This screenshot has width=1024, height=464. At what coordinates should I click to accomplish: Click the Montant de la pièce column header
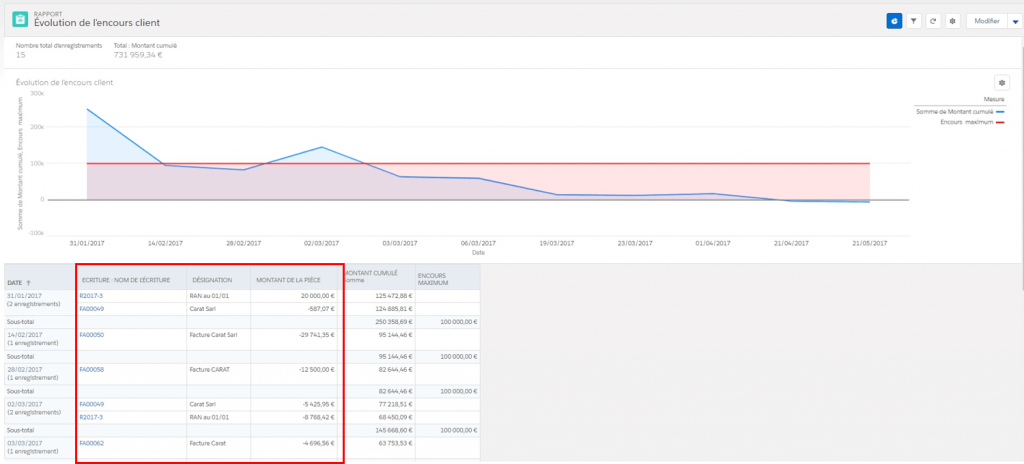tap(290, 280)
